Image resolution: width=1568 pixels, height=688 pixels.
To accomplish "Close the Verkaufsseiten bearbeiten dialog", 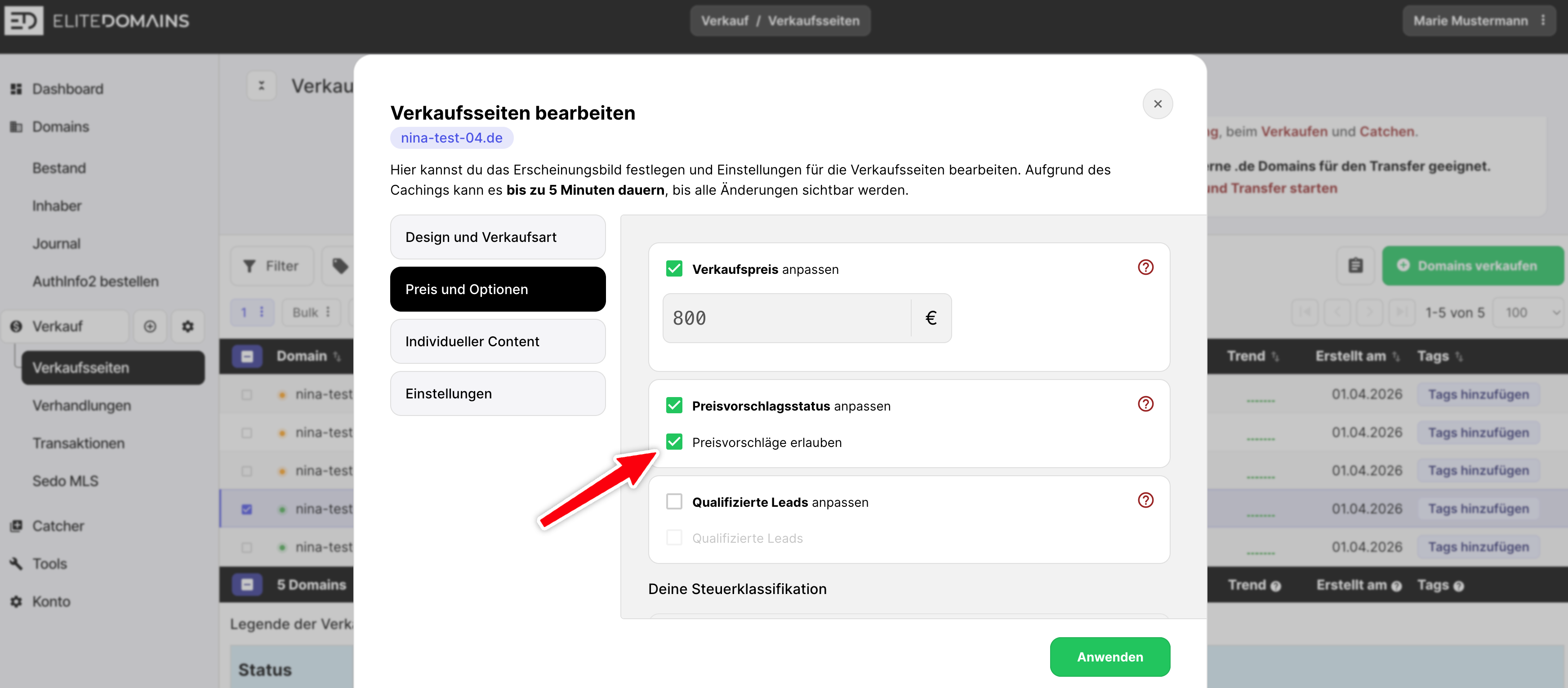I will coord(1158,104).
